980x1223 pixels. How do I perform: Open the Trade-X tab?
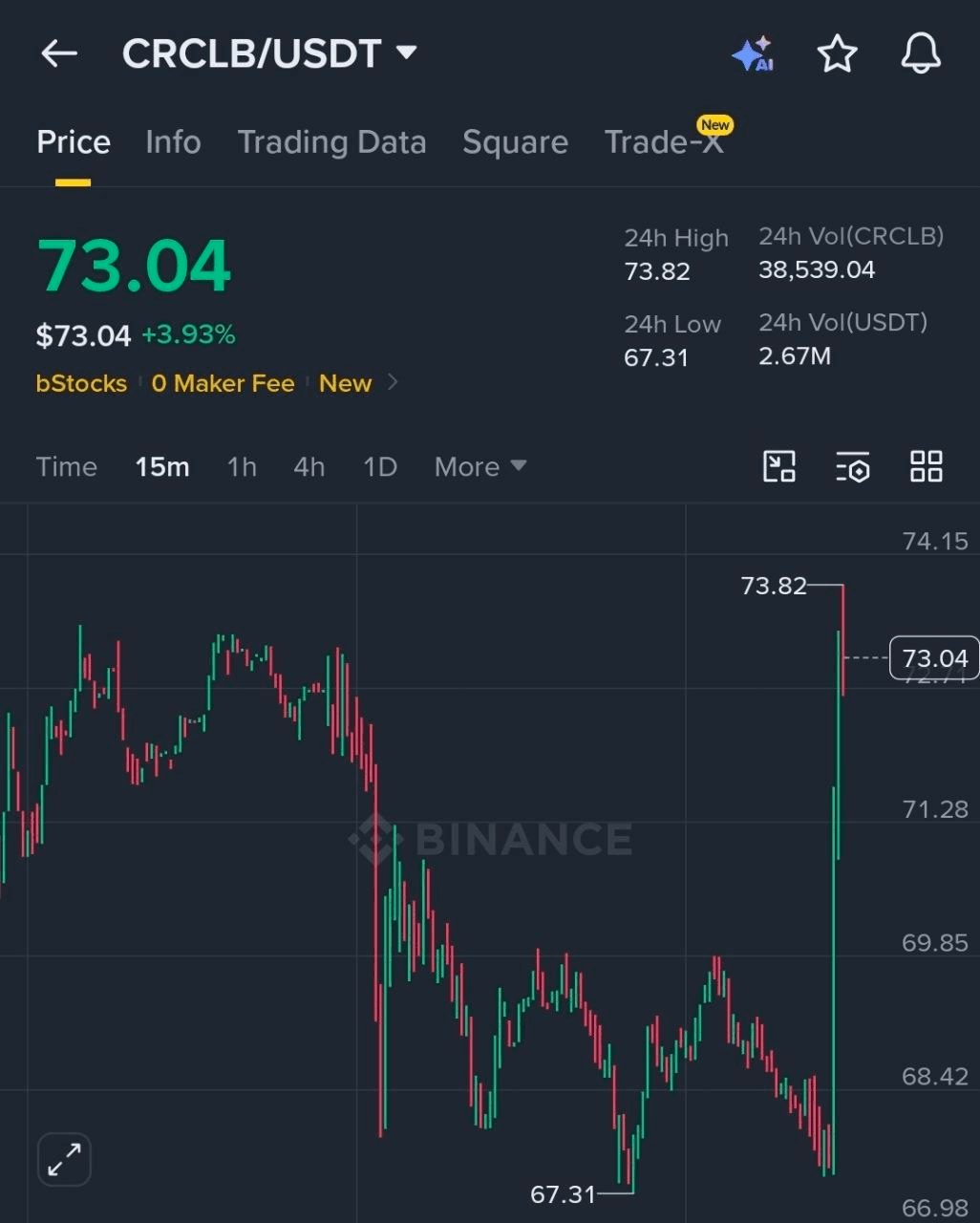(664, 142)
